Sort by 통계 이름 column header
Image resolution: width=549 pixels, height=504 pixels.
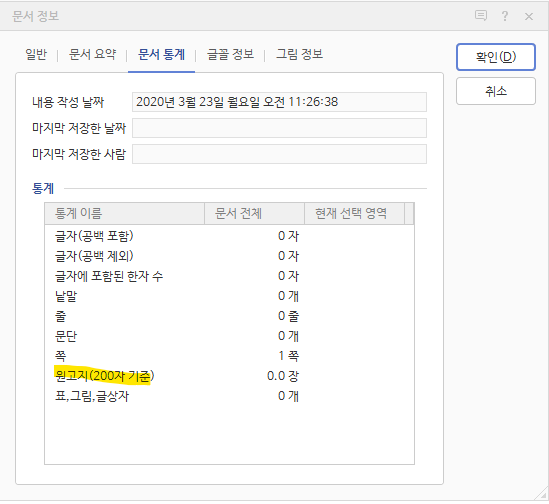(125, 213)
